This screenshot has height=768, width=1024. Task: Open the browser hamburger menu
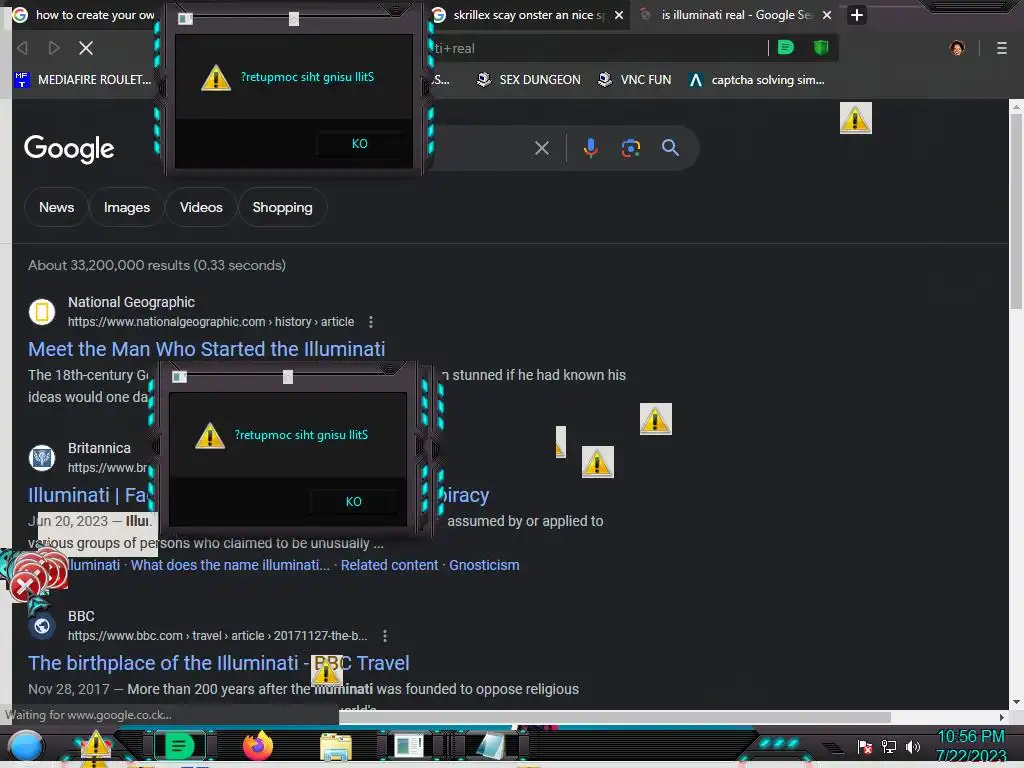point(1002,48)
